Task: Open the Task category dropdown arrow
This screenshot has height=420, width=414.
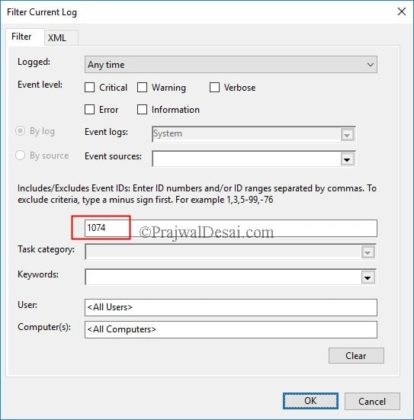Action: tap(368, 252)
